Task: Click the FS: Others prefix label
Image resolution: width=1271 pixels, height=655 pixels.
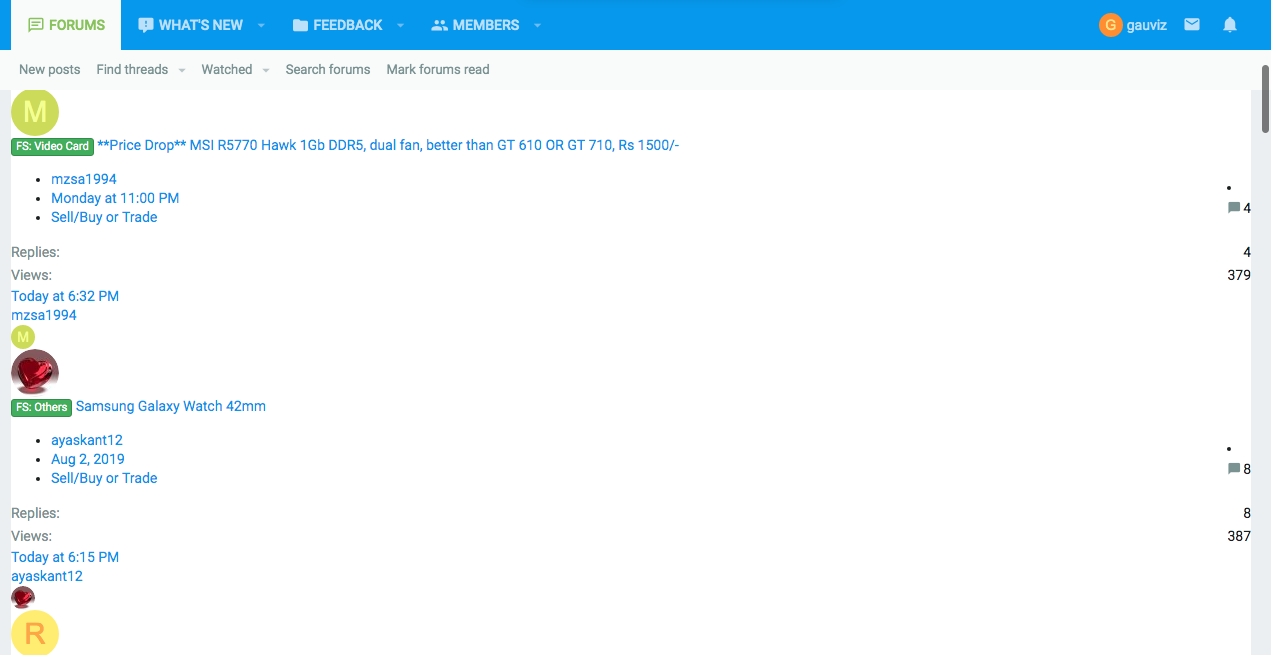Action: (42, 407)
